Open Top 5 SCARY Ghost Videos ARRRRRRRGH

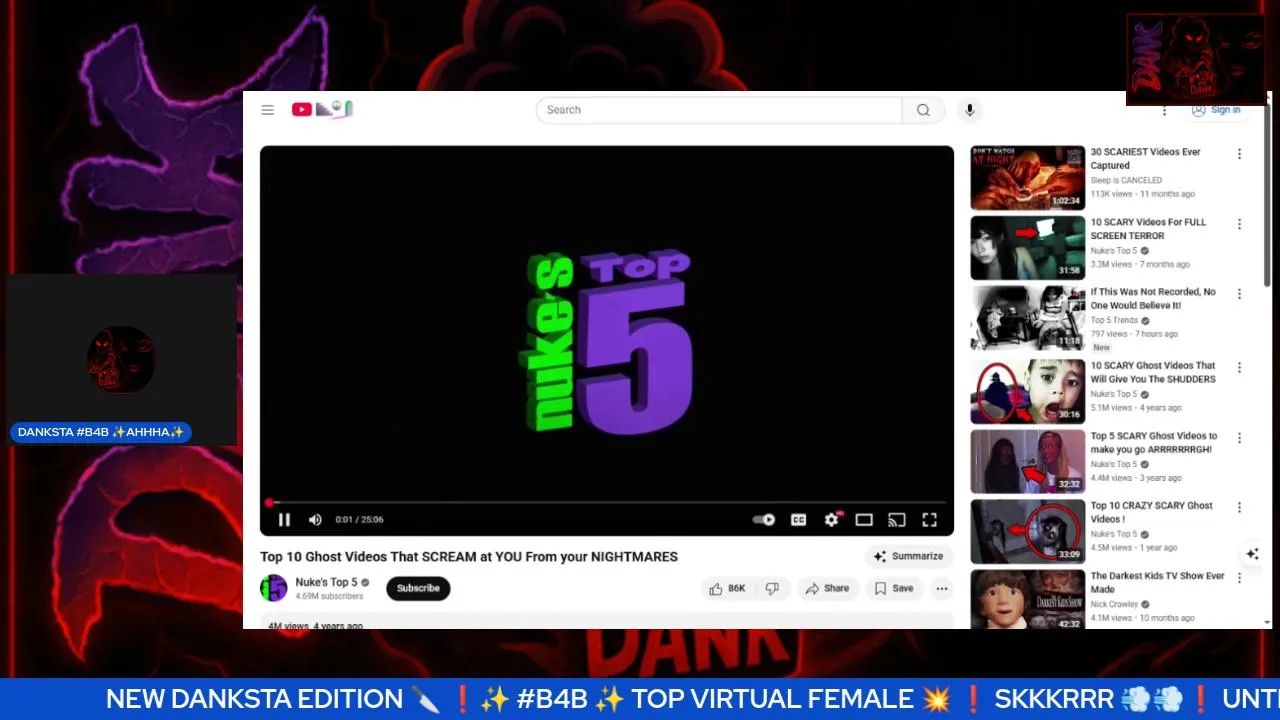pos(1027,462)
